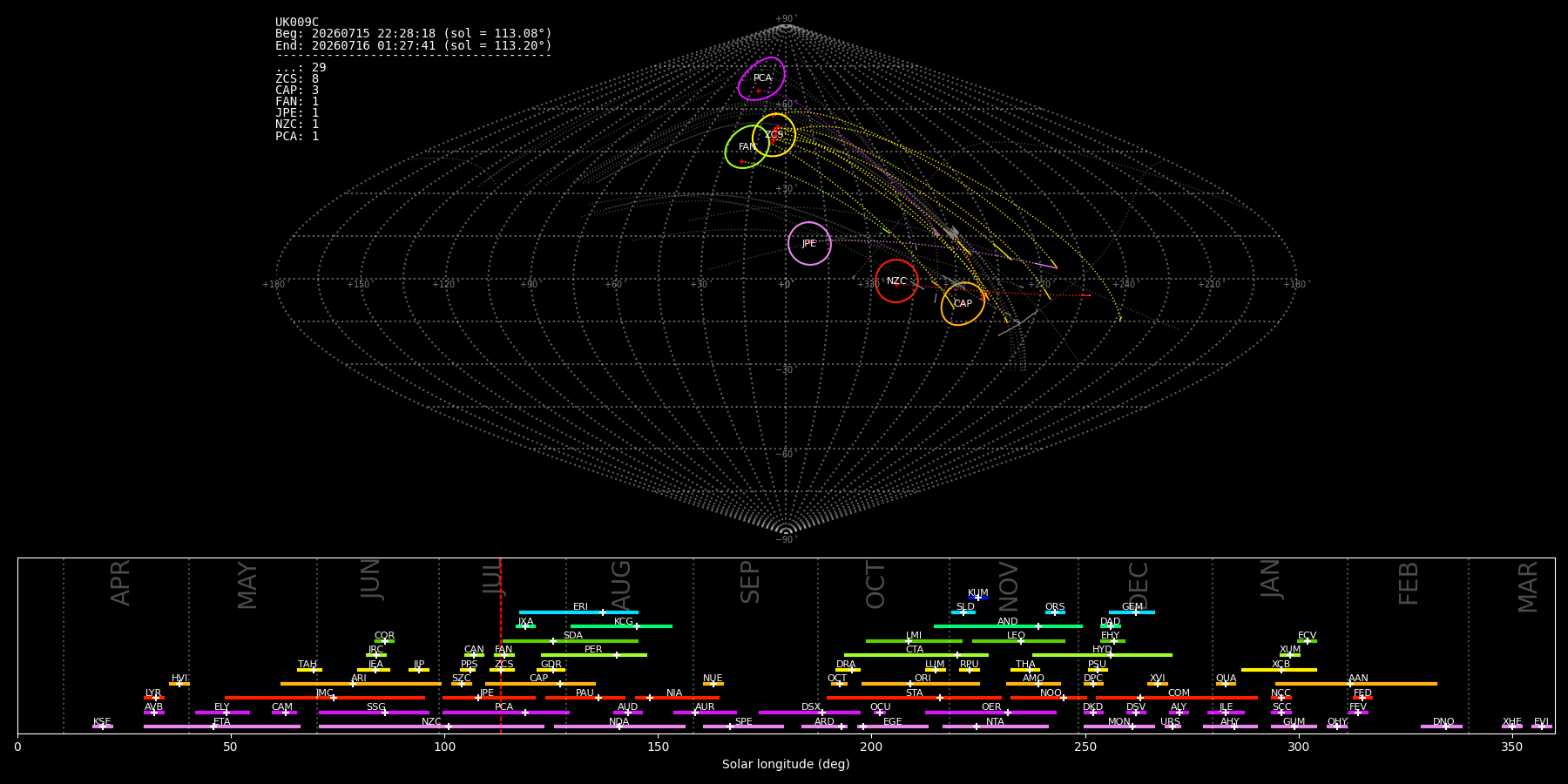Click the CTA shower bar

click(916, 655)
